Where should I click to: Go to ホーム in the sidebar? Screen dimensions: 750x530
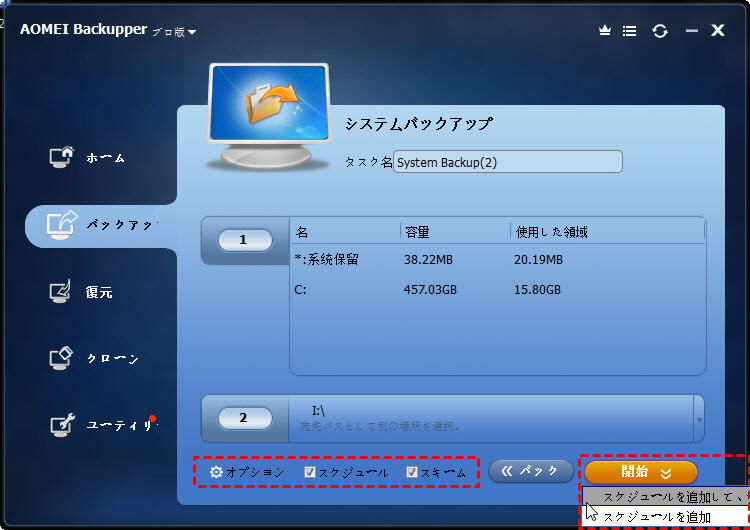coord(105,158)
